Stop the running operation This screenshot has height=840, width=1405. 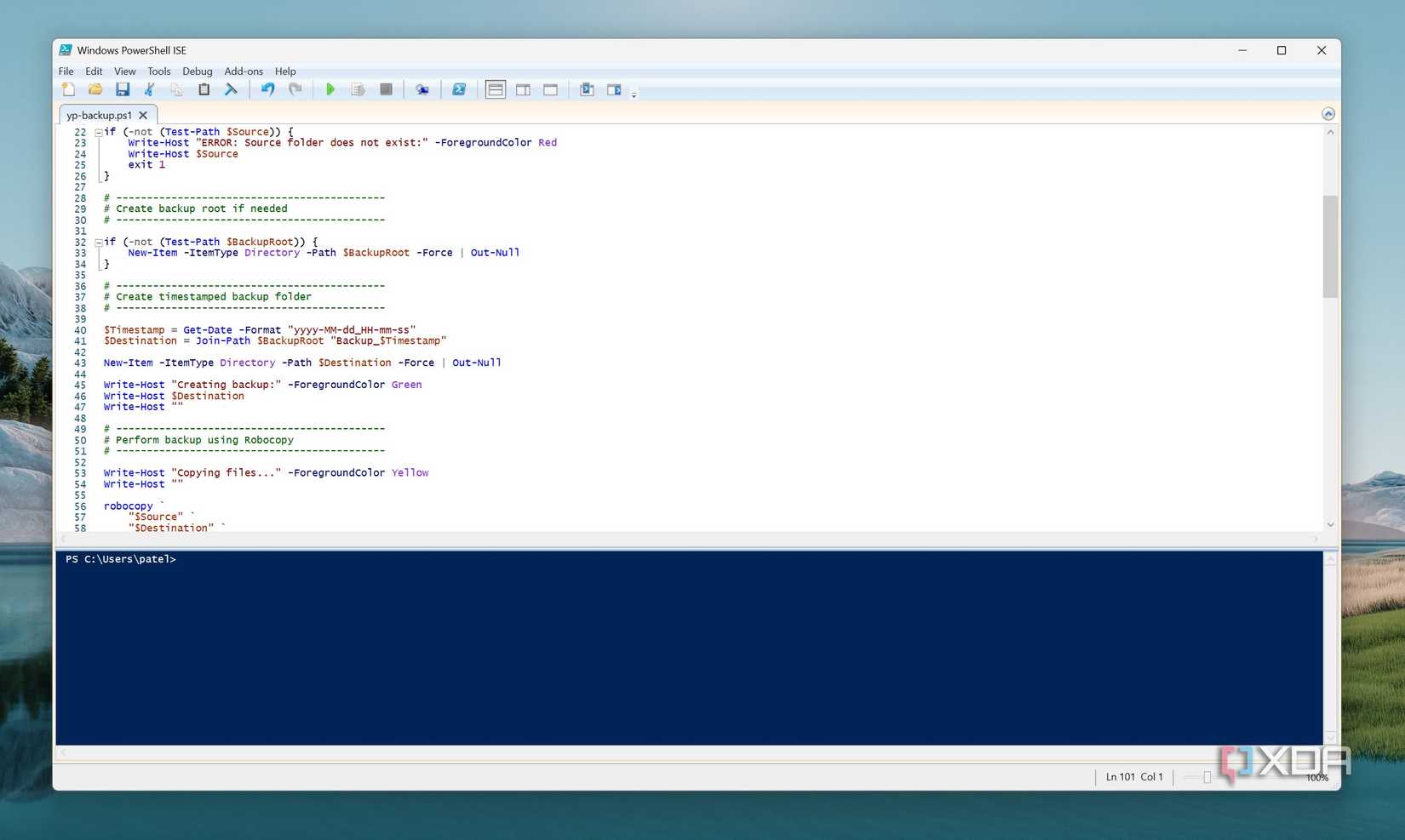coord(386,89)
